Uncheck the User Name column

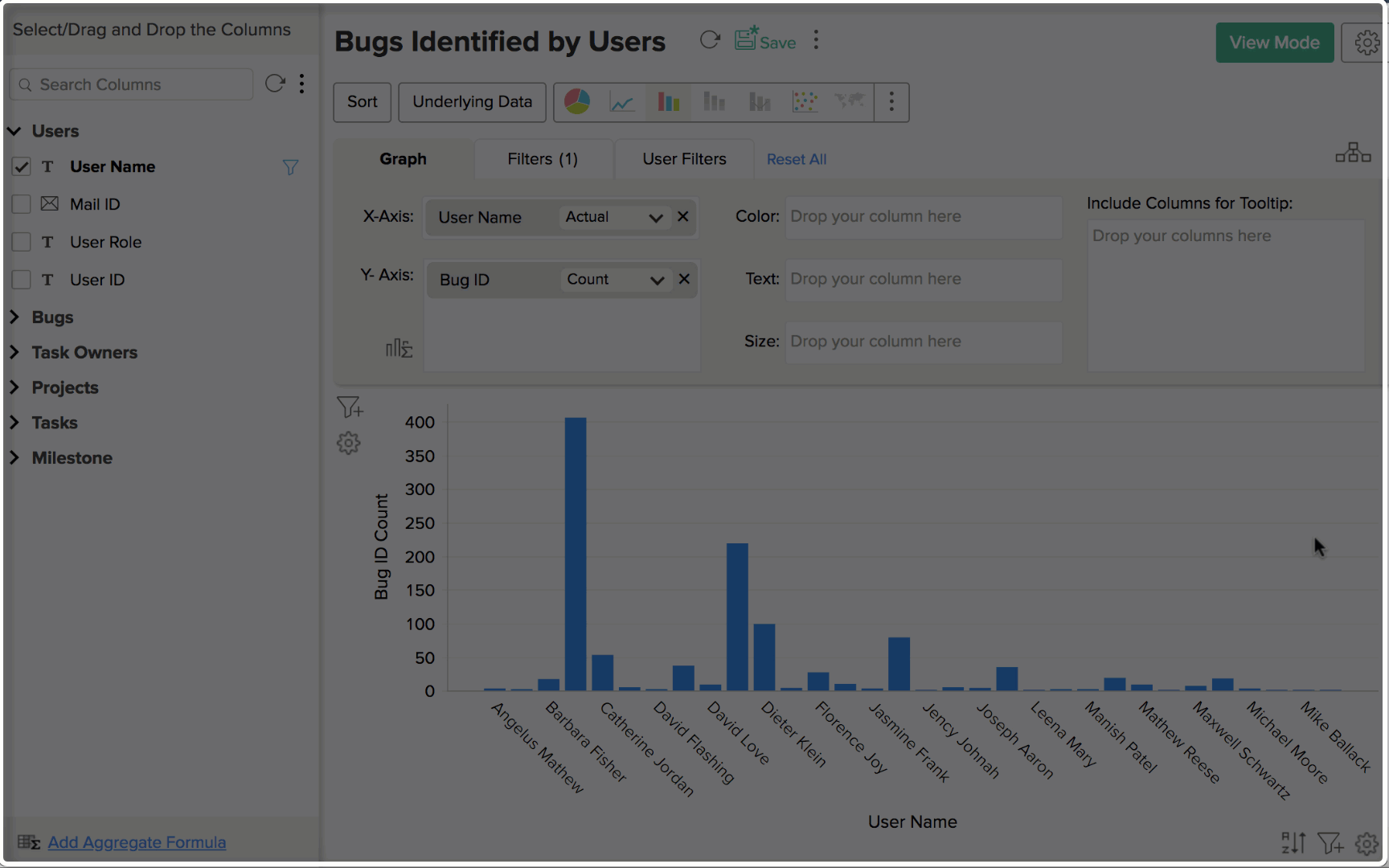[x=21, y=166]
